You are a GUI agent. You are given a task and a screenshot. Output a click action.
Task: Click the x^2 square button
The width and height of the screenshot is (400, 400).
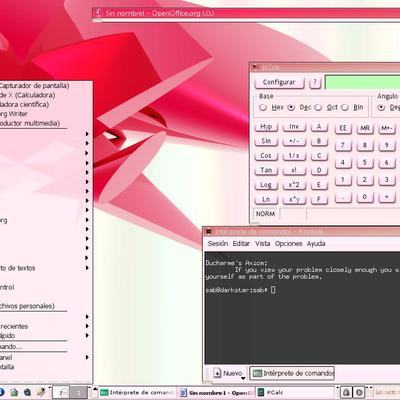tap(294, 185)
